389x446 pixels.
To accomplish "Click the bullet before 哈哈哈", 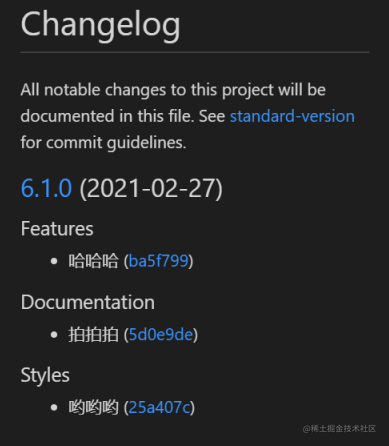I will point(54,261).
